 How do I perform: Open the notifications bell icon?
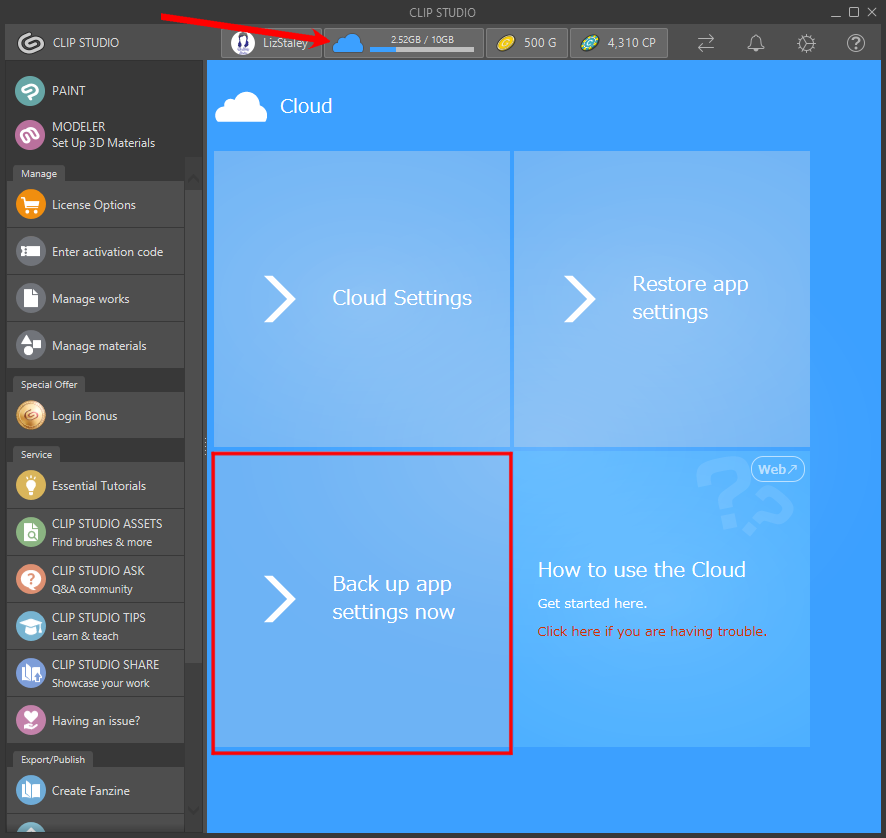[x=756, y=43]
